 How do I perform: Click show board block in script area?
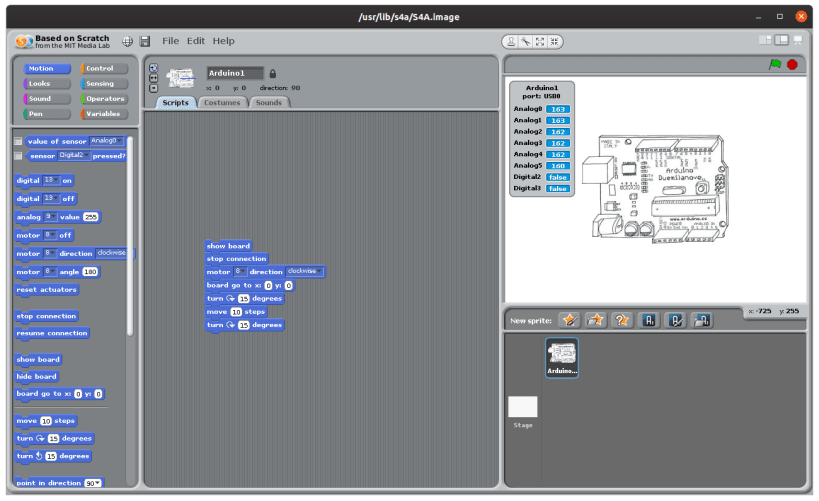click(x=228, y=246)
